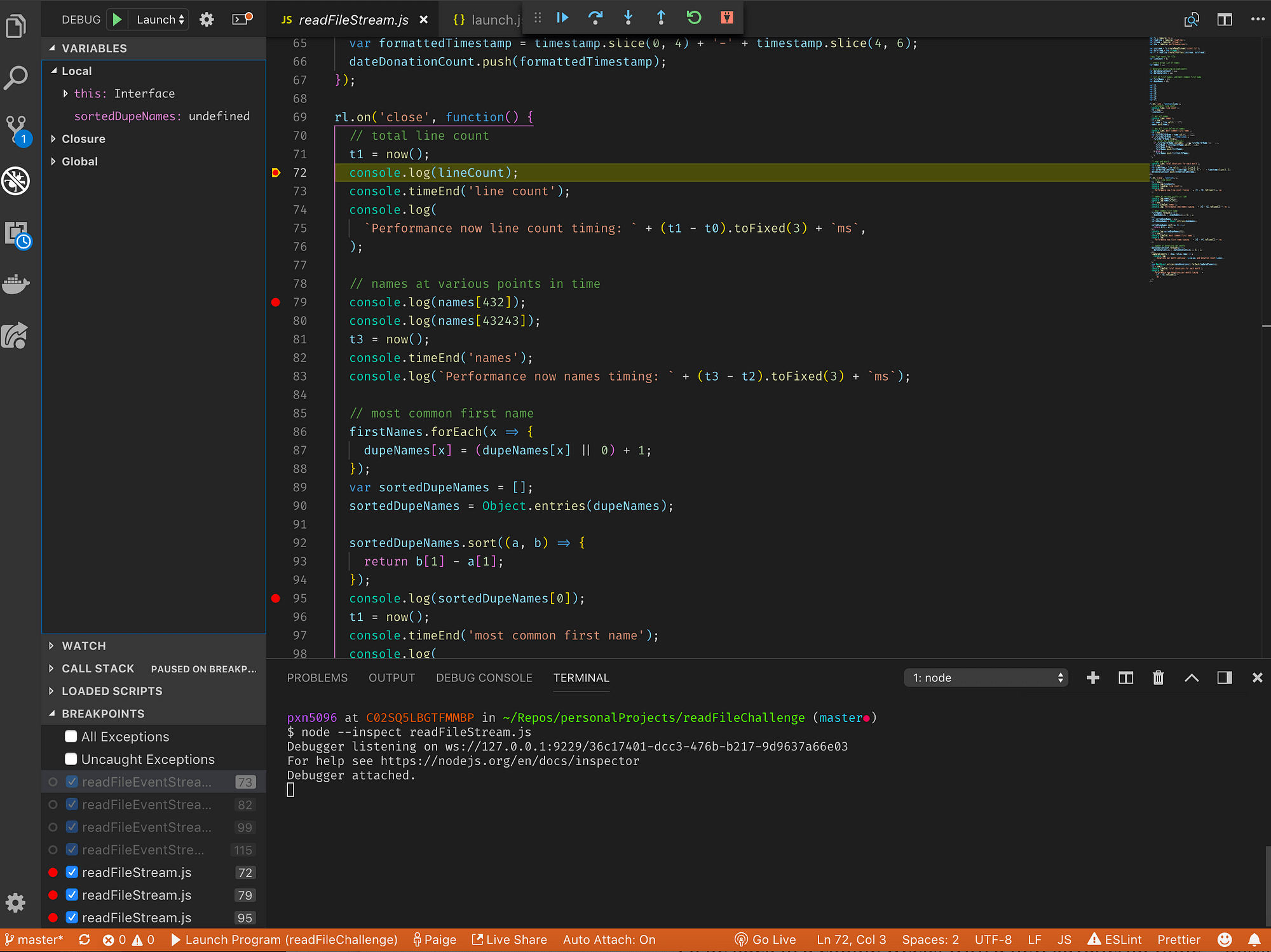Expand the WATCH panel section

coord(51,645)
